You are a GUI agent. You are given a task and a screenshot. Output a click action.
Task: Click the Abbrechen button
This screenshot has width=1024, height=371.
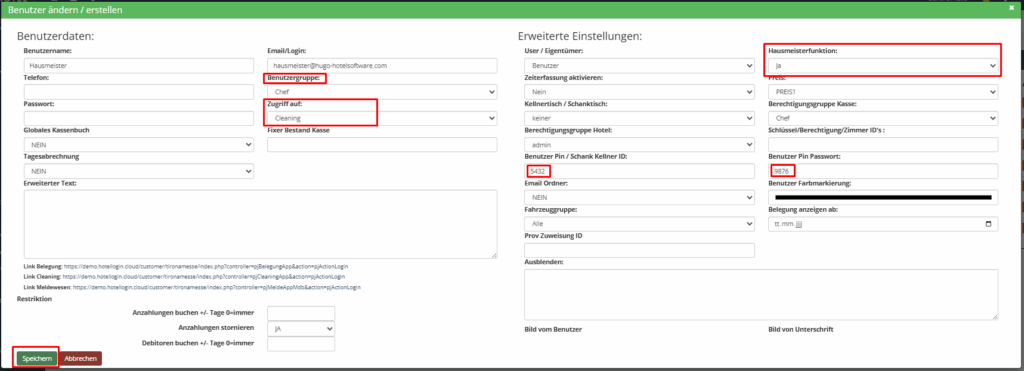click(x=80, y=359)
